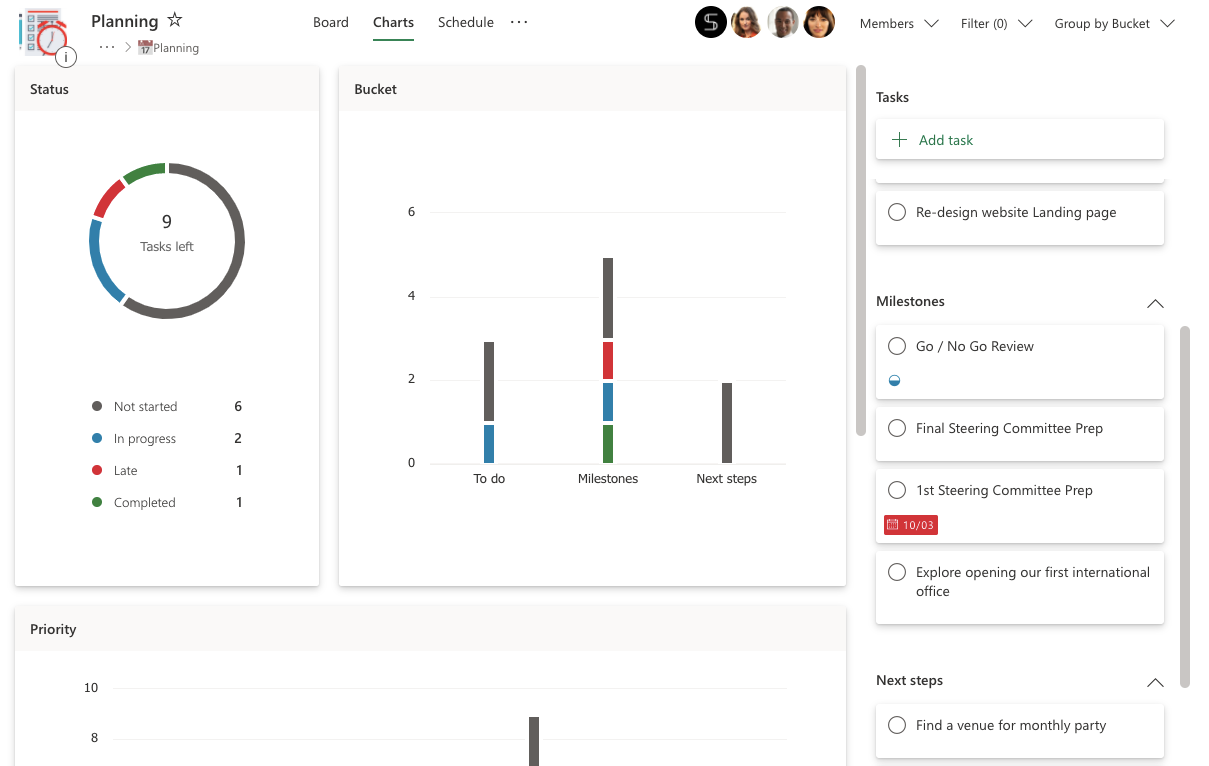Screen dimensions: 1209x766
Task: Switch to the Schedule tab
Action: (x=466, y=22)
